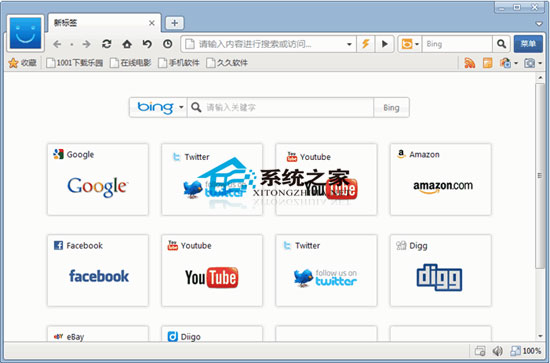Close the 新标签 tab

coord(152,23)
